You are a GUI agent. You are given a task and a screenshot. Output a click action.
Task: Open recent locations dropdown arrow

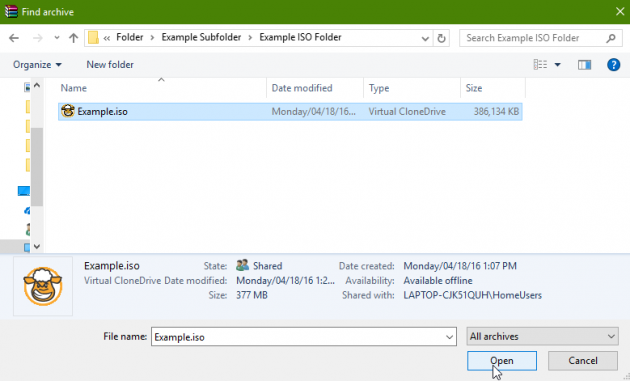click(x=57, y=38)
